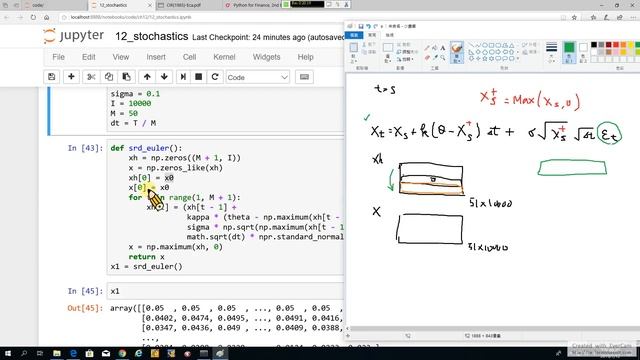
Task: Go to browser home page icon
Action: [x=47, y=17]
